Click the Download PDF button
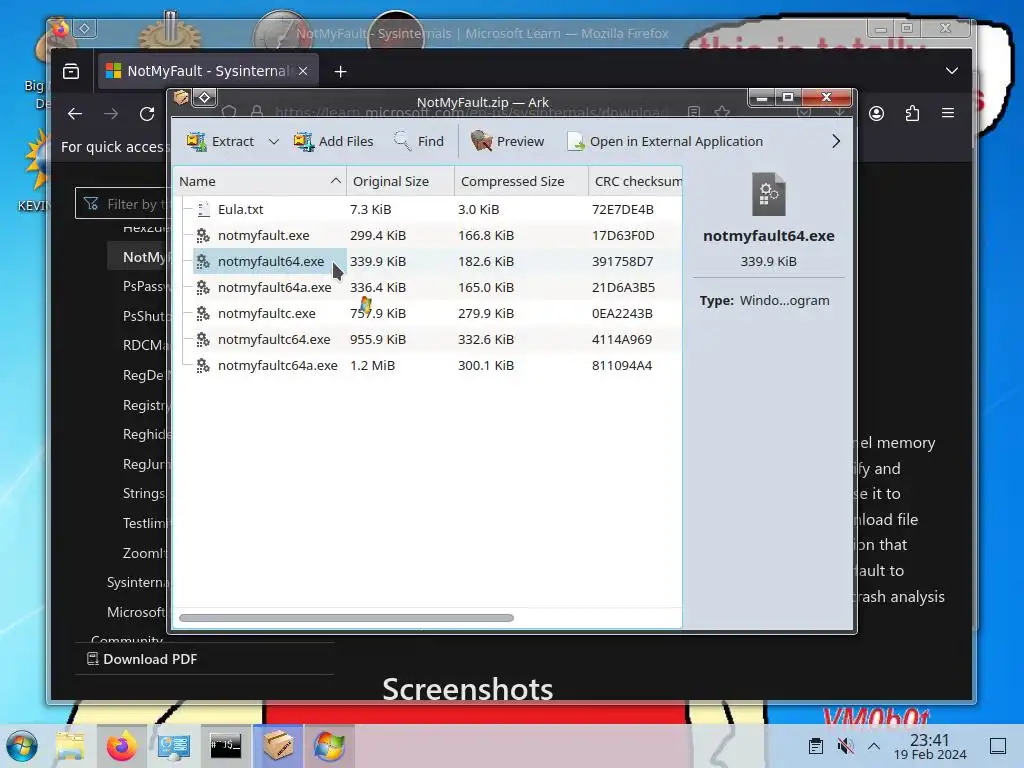This screenshot has width=1024, height=768. click(142, 659)
